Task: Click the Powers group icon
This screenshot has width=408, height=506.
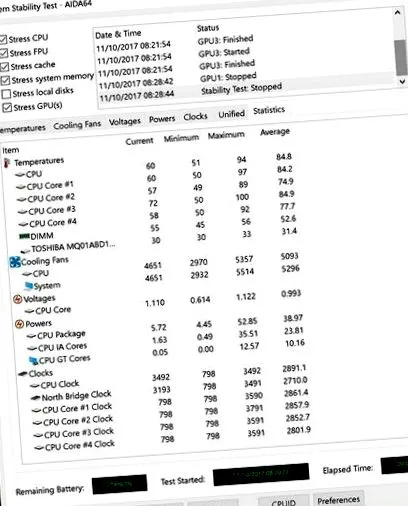Action: tap(20, 324)
